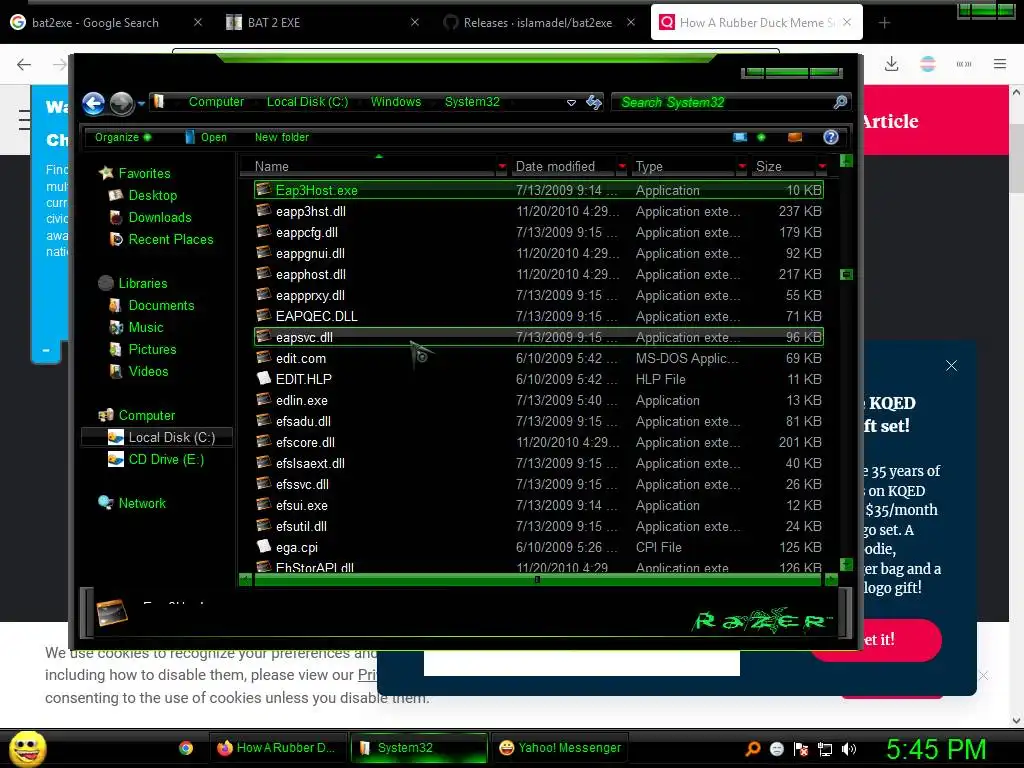1024x768 pixels.
Task: Click the Chrome icon on the taskbar
Action: click(186, 748)
